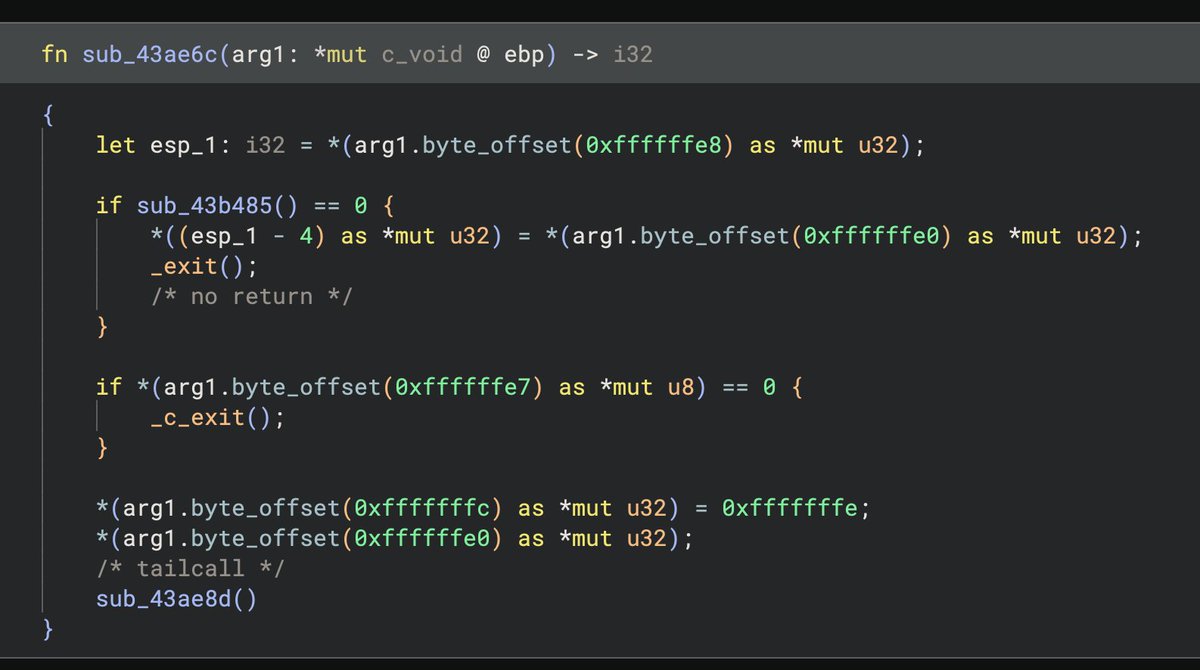Select the /* no return */ comment
1200x670 pixels.
coord(252,297)
